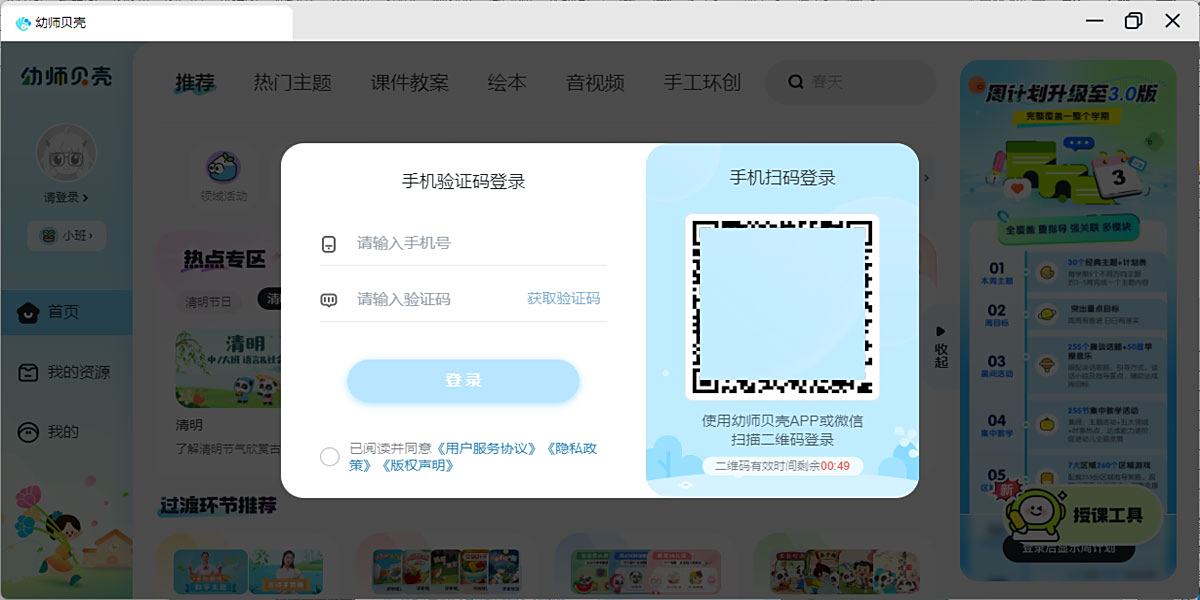The image size is (1200, 600).
Task: Click the 幼师贝壳 logo
Action: click(x=64, y=75)
